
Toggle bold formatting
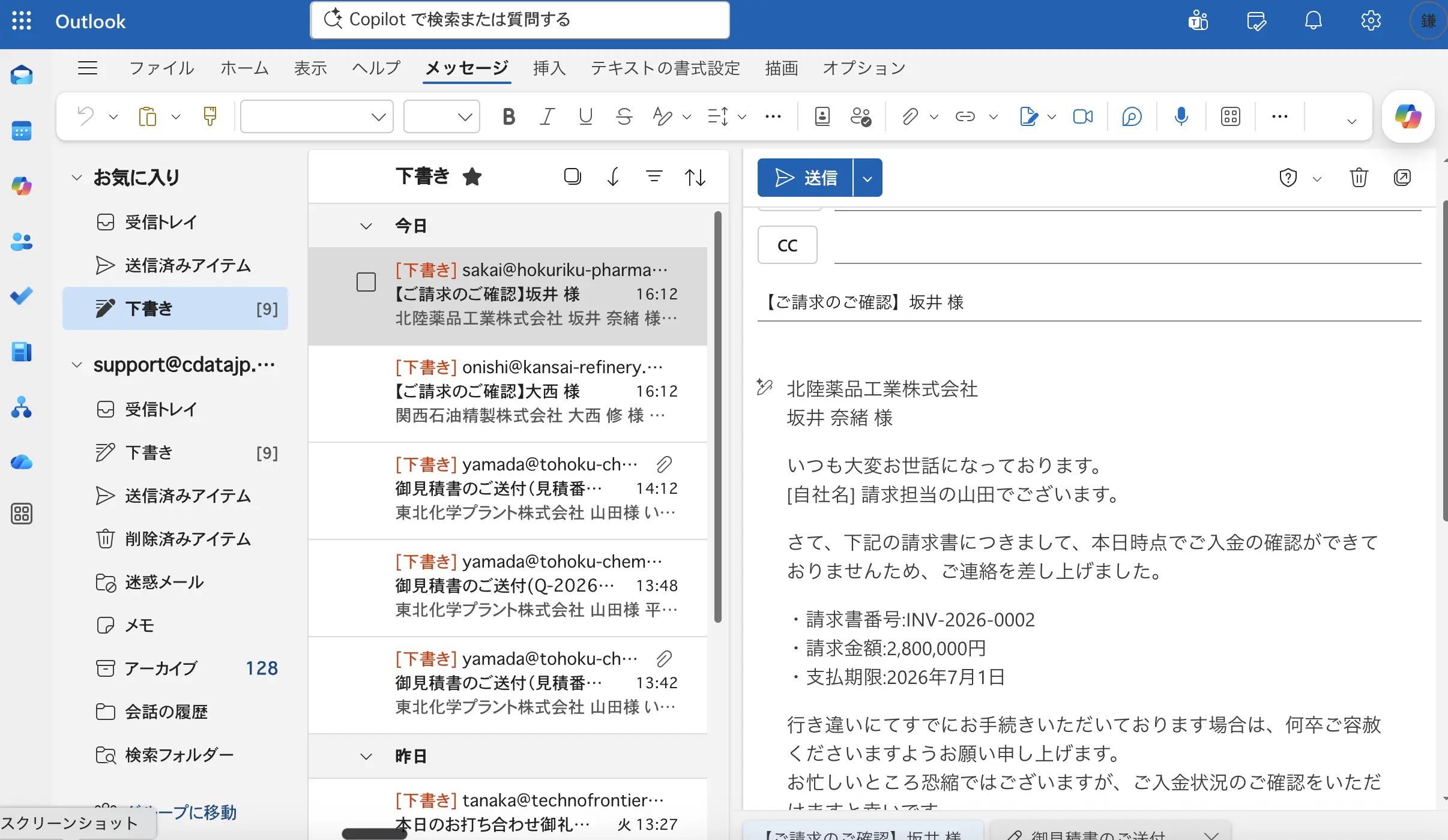pos(508,116)
